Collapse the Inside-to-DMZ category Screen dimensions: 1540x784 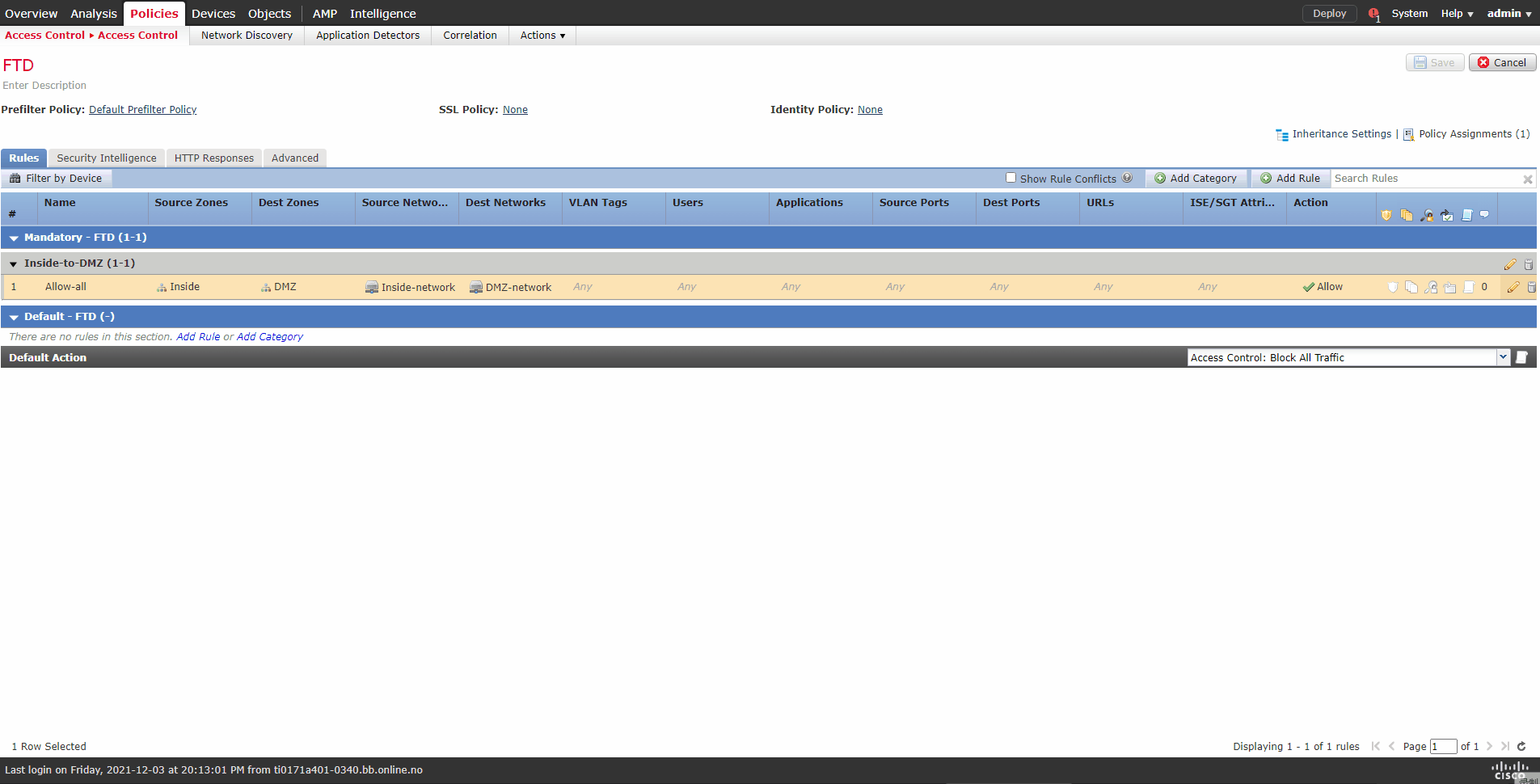(x=13, y=264)
